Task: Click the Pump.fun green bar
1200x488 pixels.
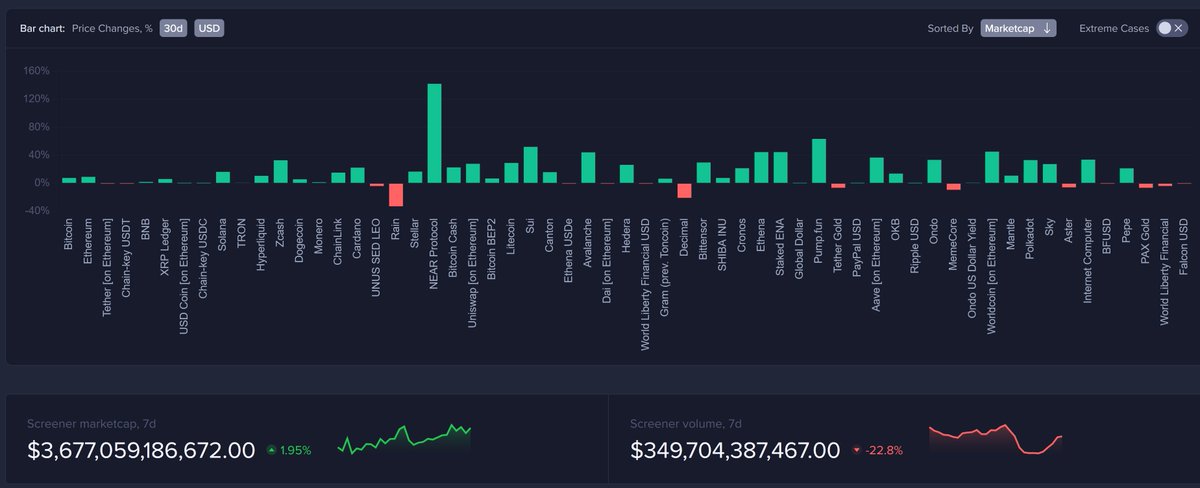Action: tap(819, 161)
